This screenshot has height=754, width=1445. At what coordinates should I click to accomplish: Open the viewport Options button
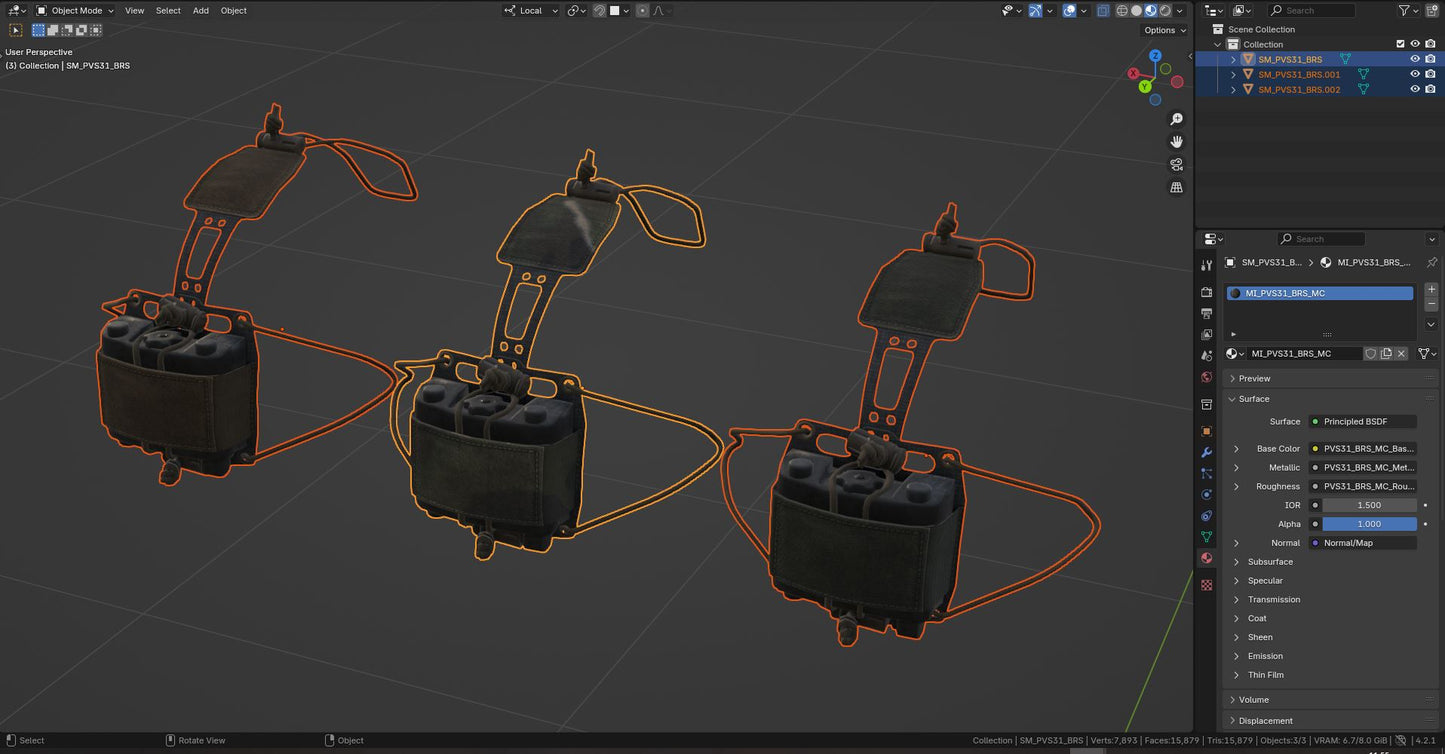(x=1164, y=30)
